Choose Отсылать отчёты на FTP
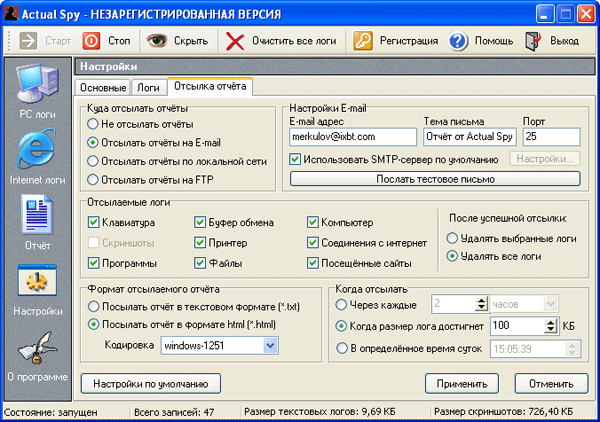This screenshot has height=422, width=600. pos(93,179)
